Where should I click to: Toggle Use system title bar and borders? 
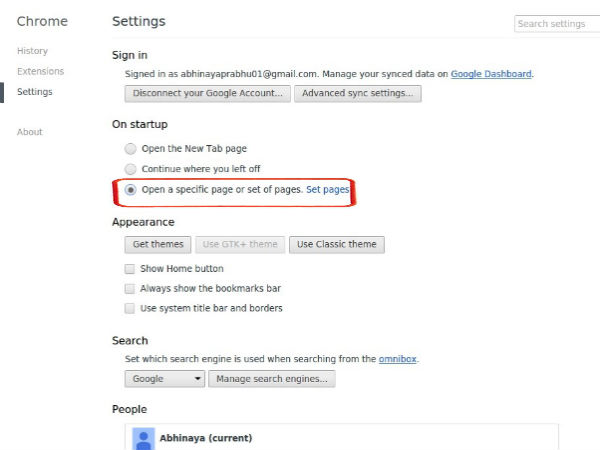pos(130,309)
